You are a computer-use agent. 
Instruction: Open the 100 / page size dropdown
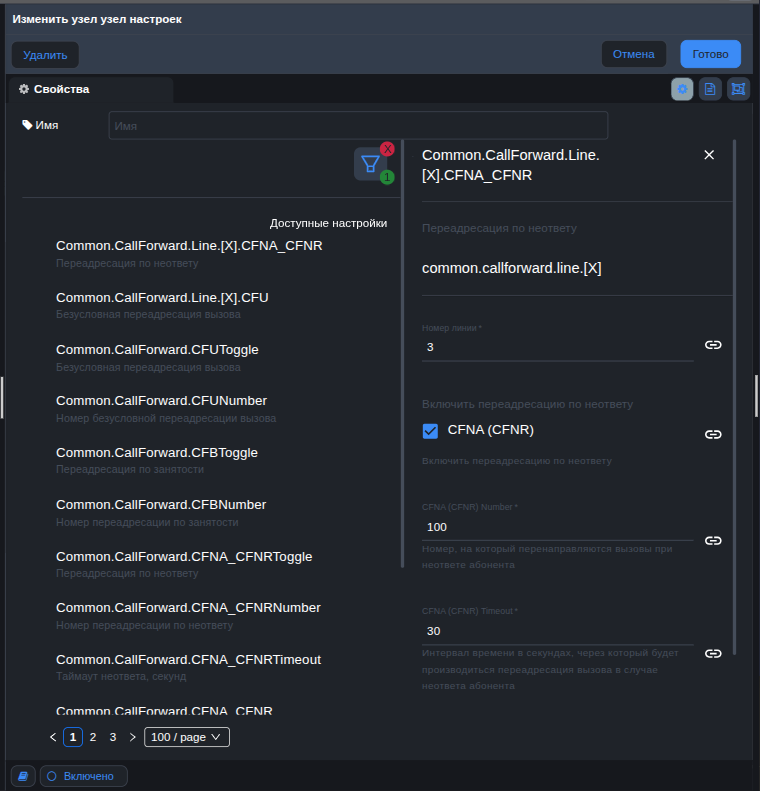[187, 737]
